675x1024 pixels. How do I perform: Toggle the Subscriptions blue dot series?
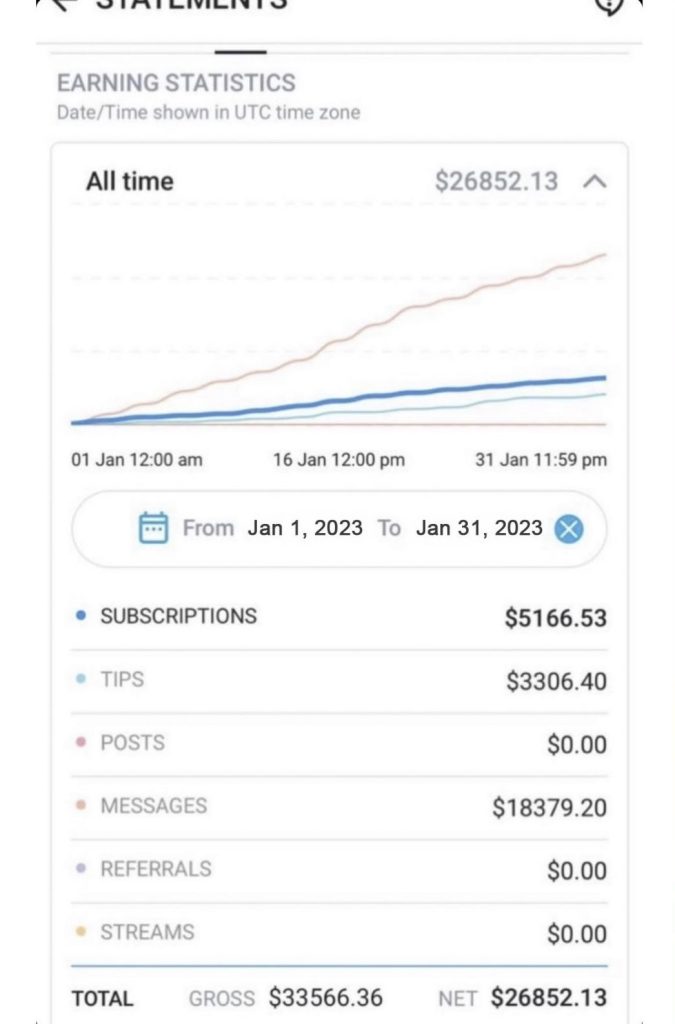click(81, 616)
